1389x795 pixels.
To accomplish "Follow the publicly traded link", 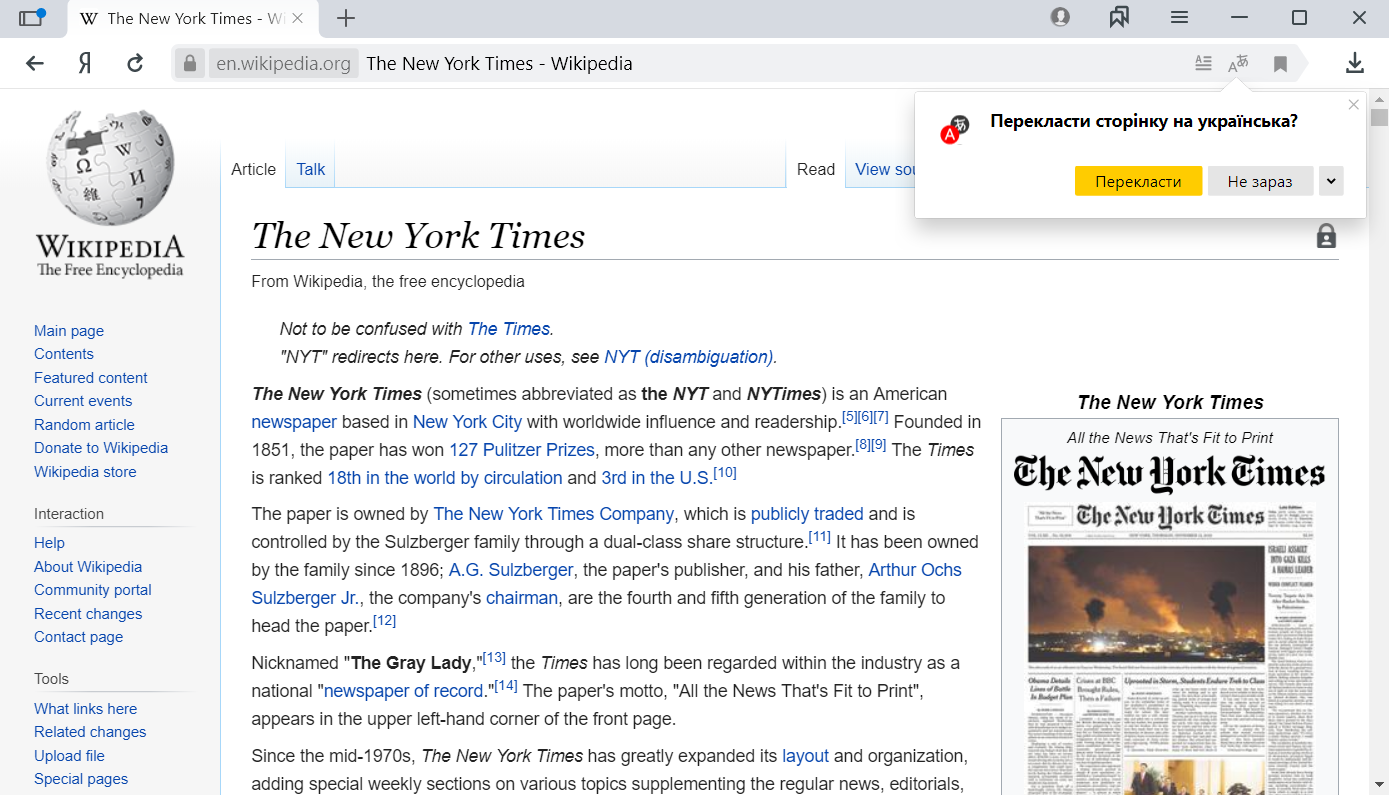I will [807, 514].
